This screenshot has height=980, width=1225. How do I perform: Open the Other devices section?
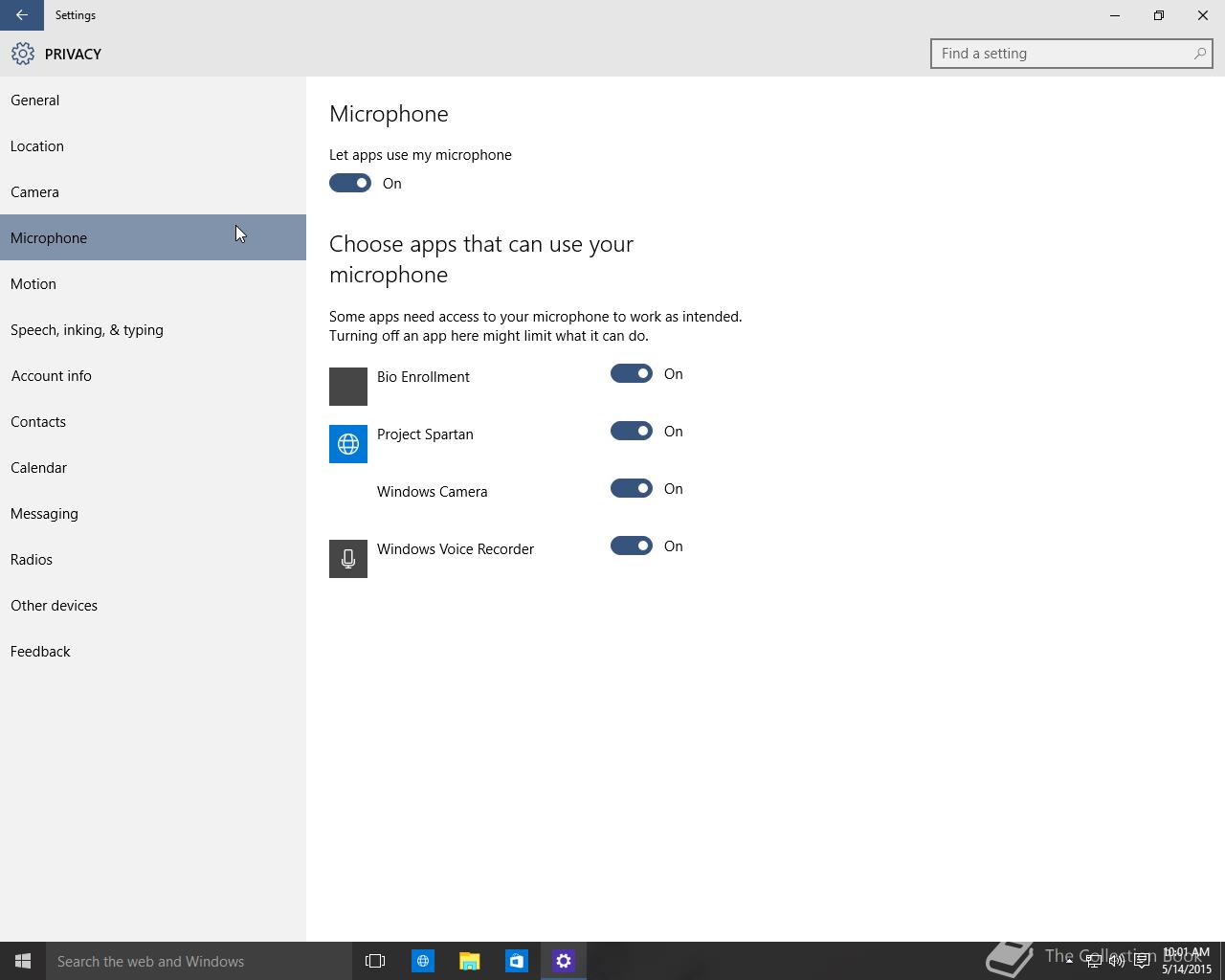tap(153, 605)
